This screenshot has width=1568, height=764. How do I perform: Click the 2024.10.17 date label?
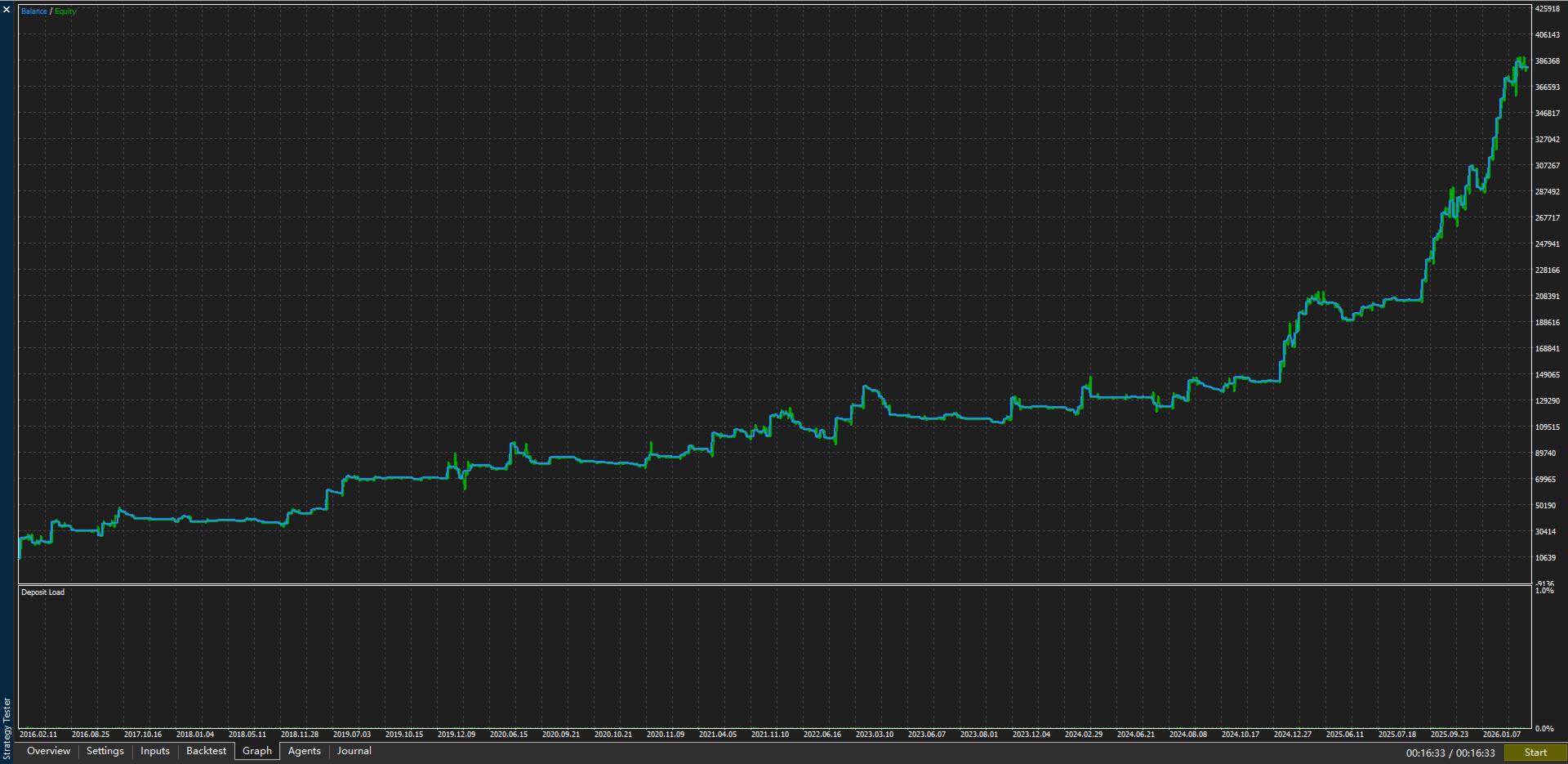pos(1241,735)
